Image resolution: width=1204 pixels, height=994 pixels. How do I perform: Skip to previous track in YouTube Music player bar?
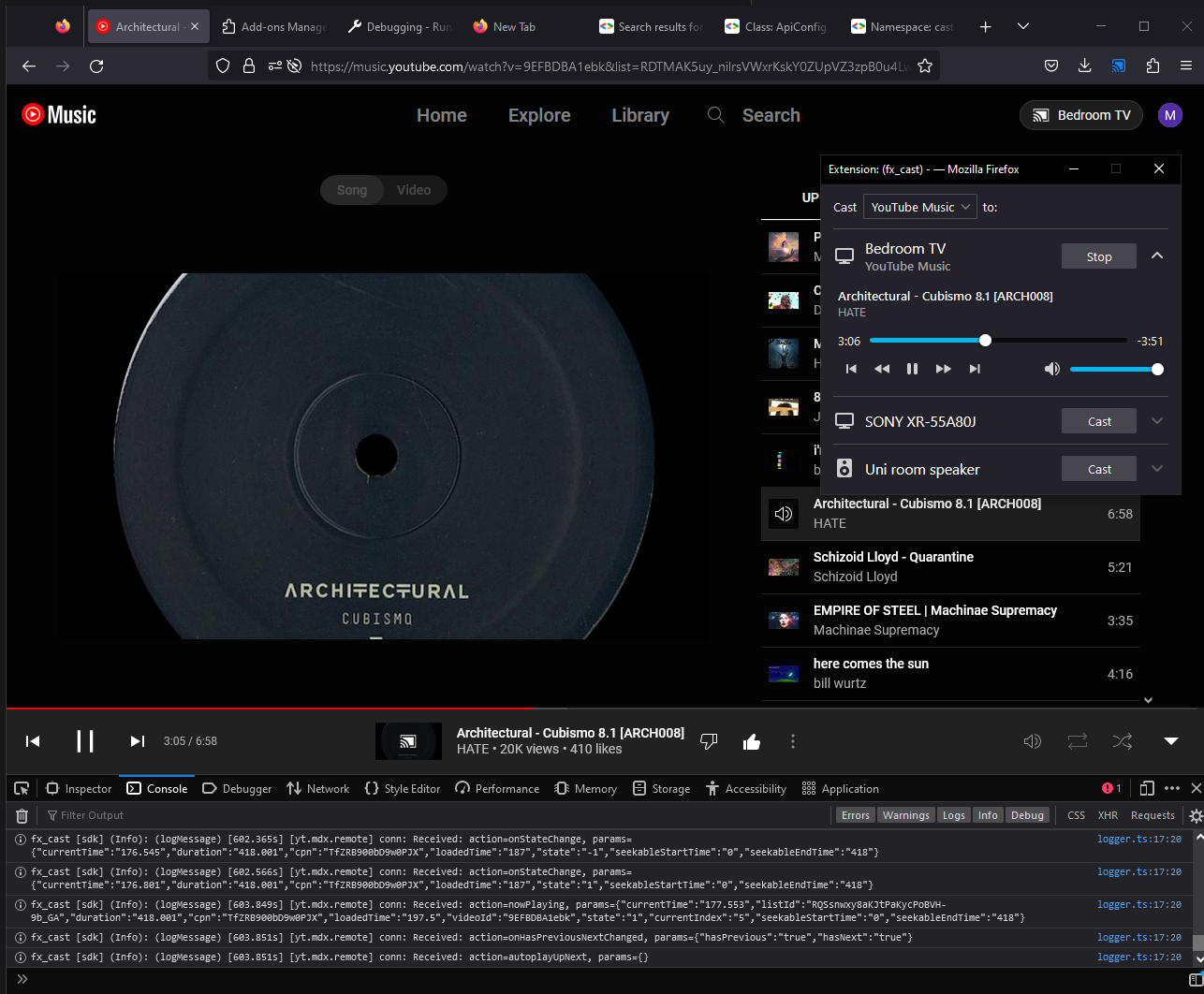pyautogui.click(x=33, y=741)
